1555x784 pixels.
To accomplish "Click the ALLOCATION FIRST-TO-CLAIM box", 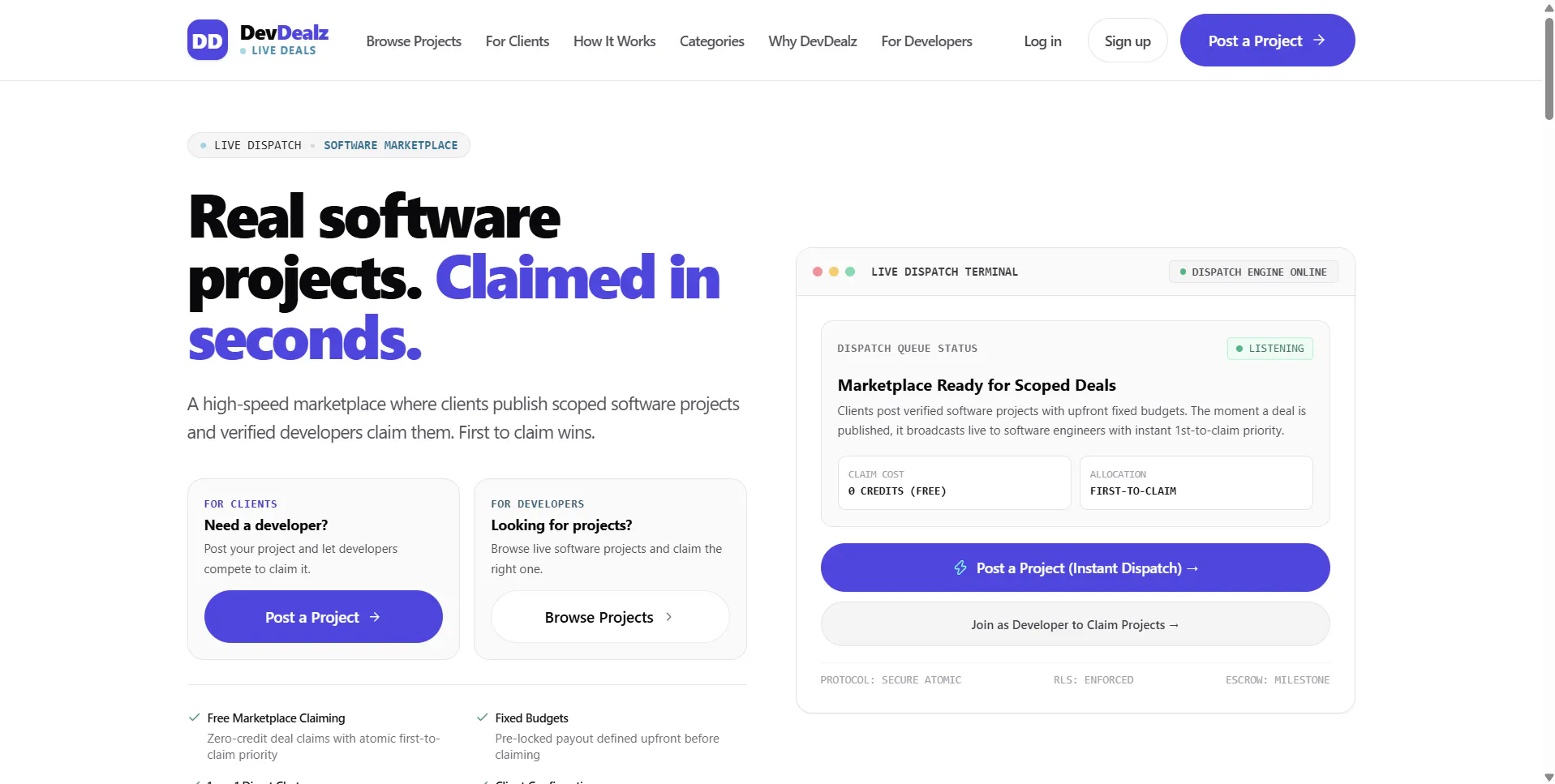I will 1196,482.
